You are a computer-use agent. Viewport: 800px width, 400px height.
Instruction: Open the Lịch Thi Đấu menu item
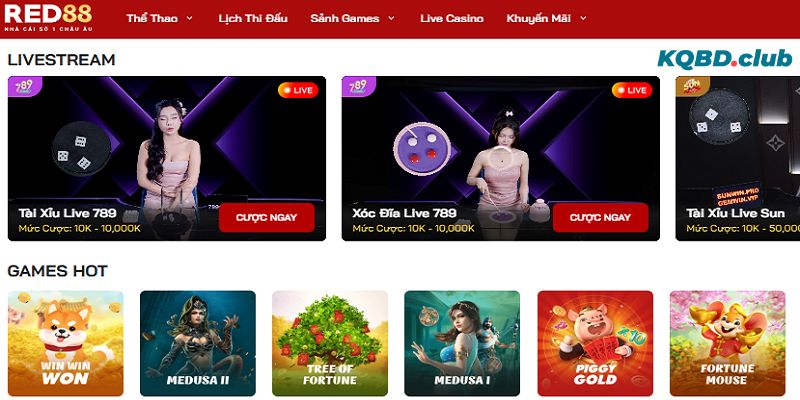click(x=253, y=18)
